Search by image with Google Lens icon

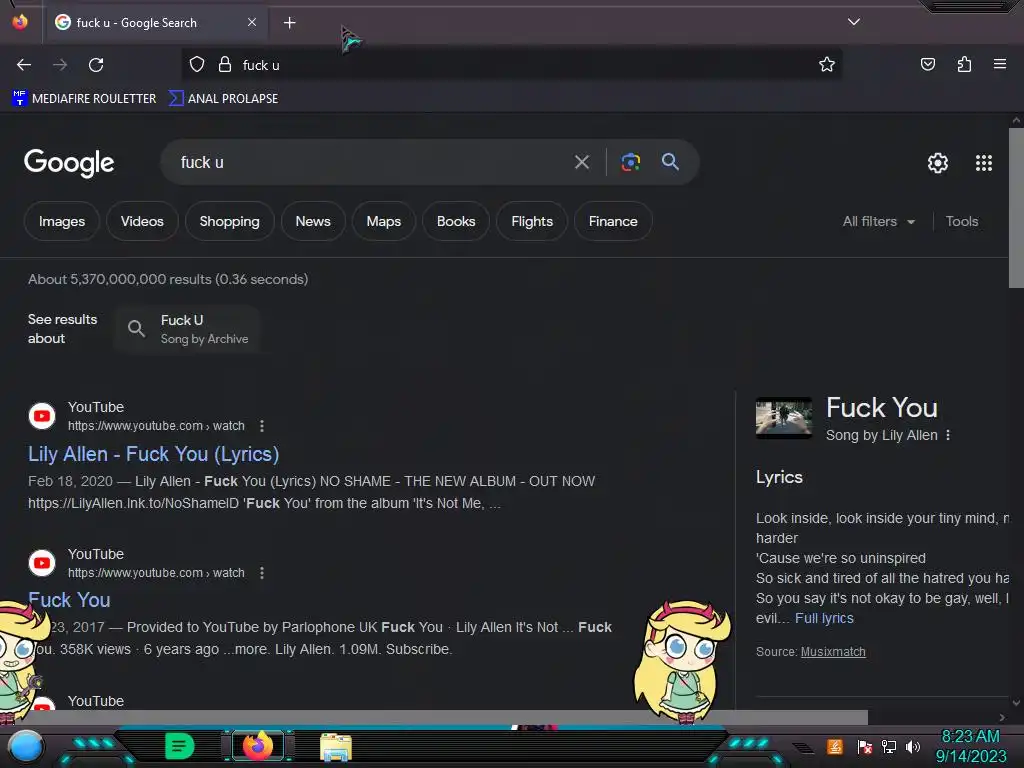(x=630, y=162)
